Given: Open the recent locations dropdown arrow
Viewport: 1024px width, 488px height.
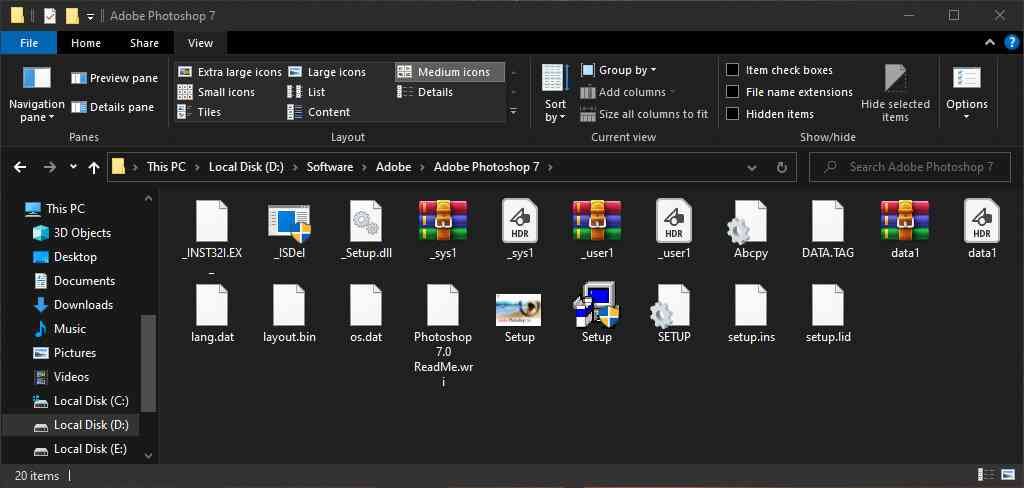Looking at the screenshot, I should 73,167.
